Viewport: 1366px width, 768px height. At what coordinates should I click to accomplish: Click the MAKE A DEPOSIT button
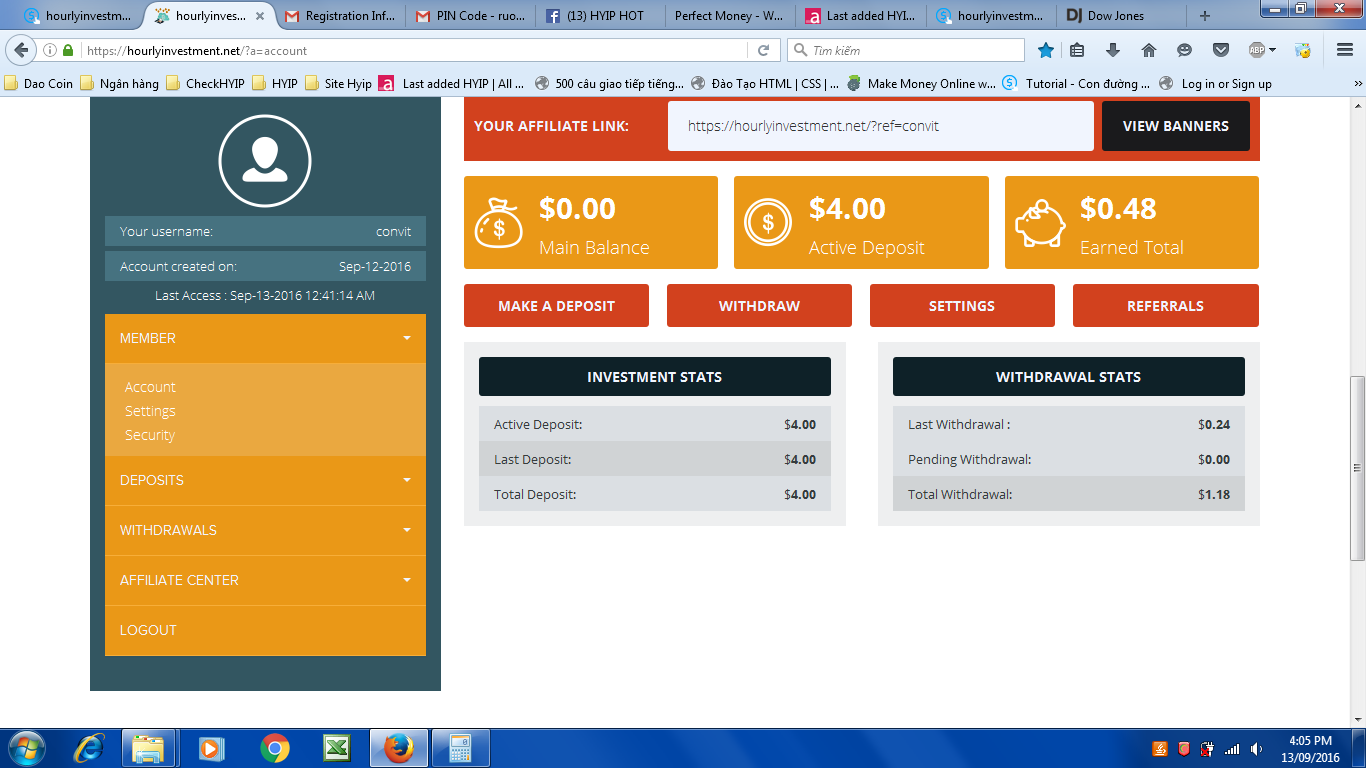tap(556, 306)
